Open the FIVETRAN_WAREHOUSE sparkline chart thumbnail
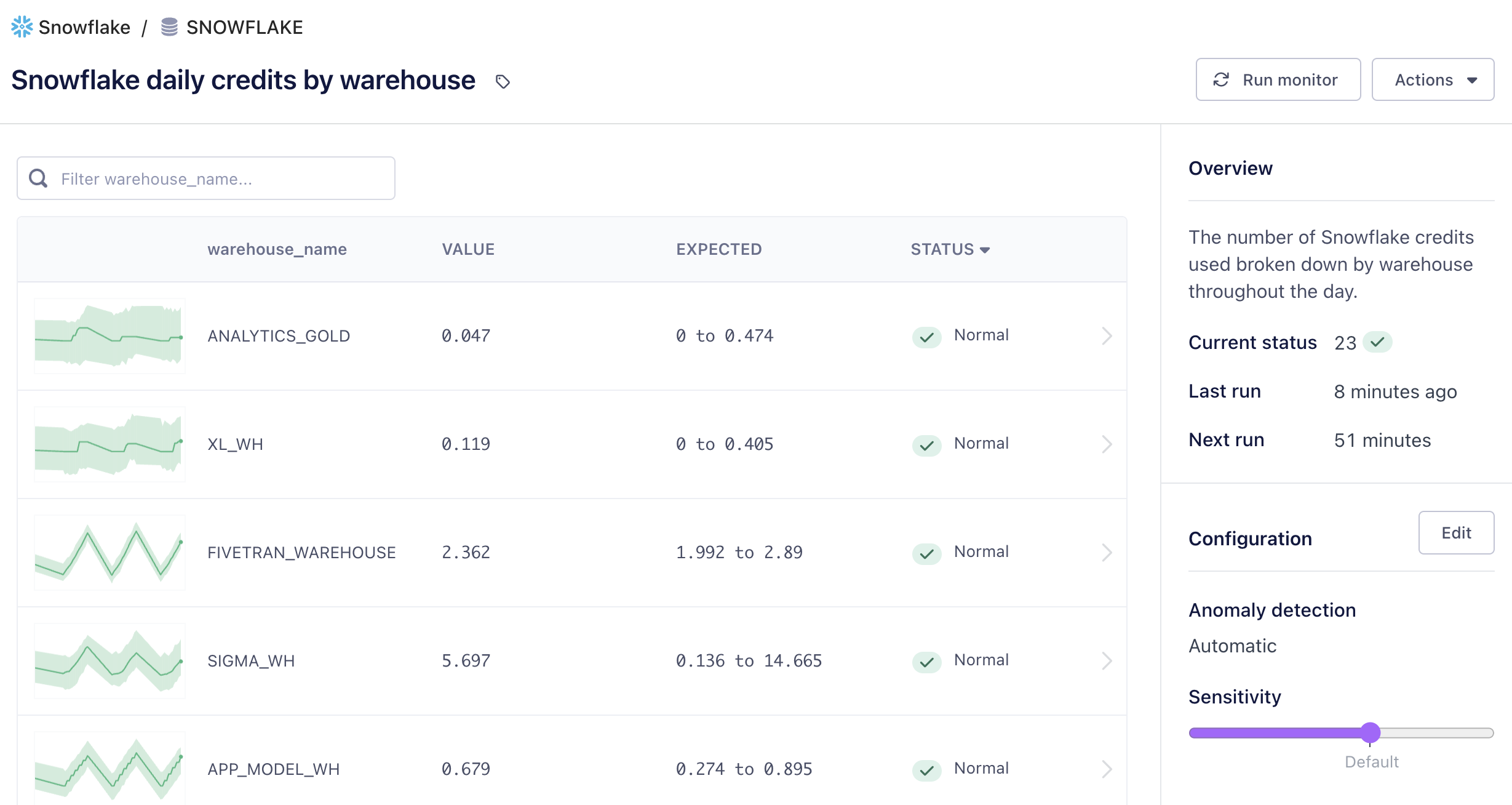This screenshot has width=1512, height=805. coord(109,553)
